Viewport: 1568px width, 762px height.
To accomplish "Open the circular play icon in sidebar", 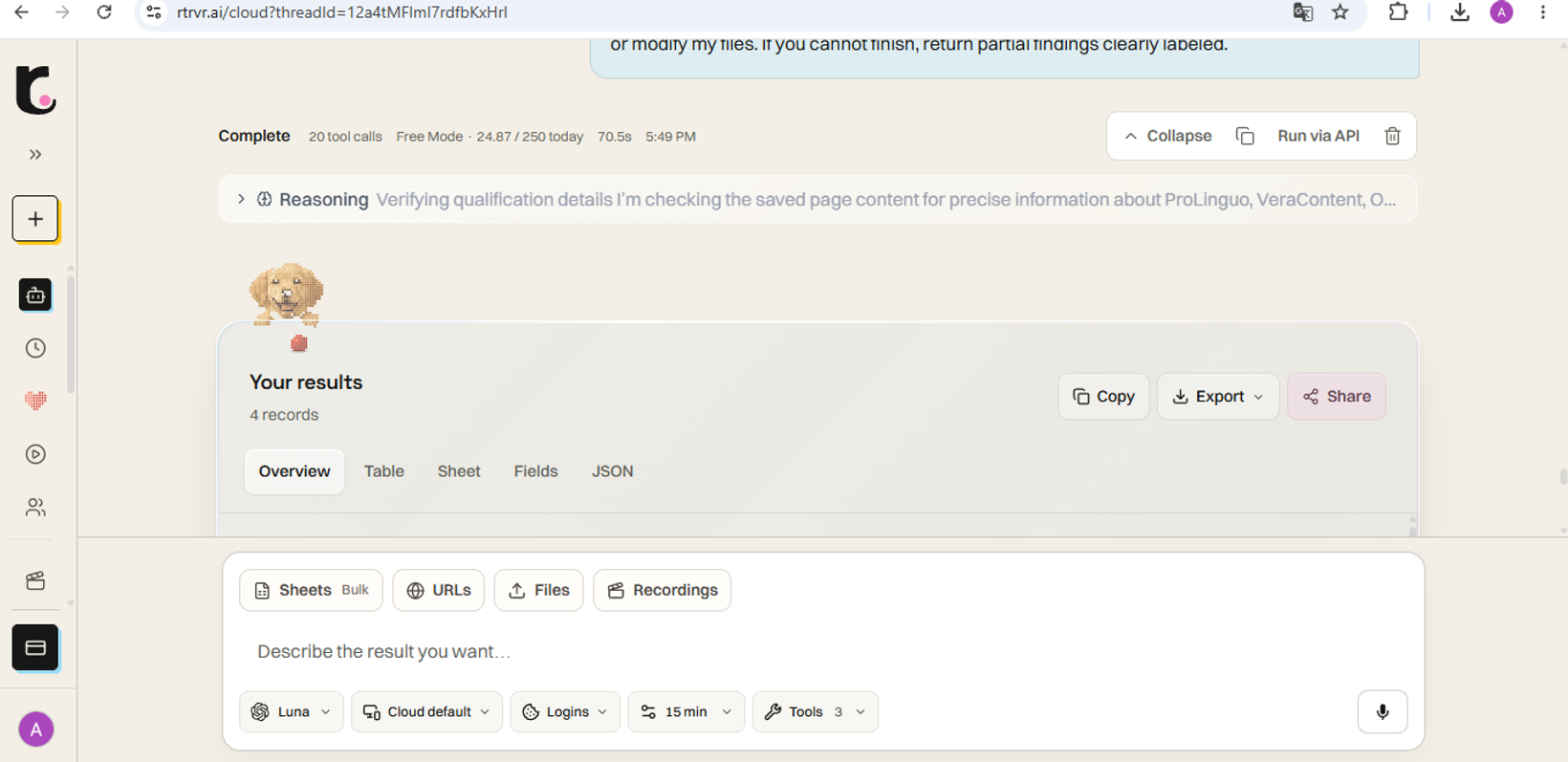I will pyautogui.click(x=35, y=454).
